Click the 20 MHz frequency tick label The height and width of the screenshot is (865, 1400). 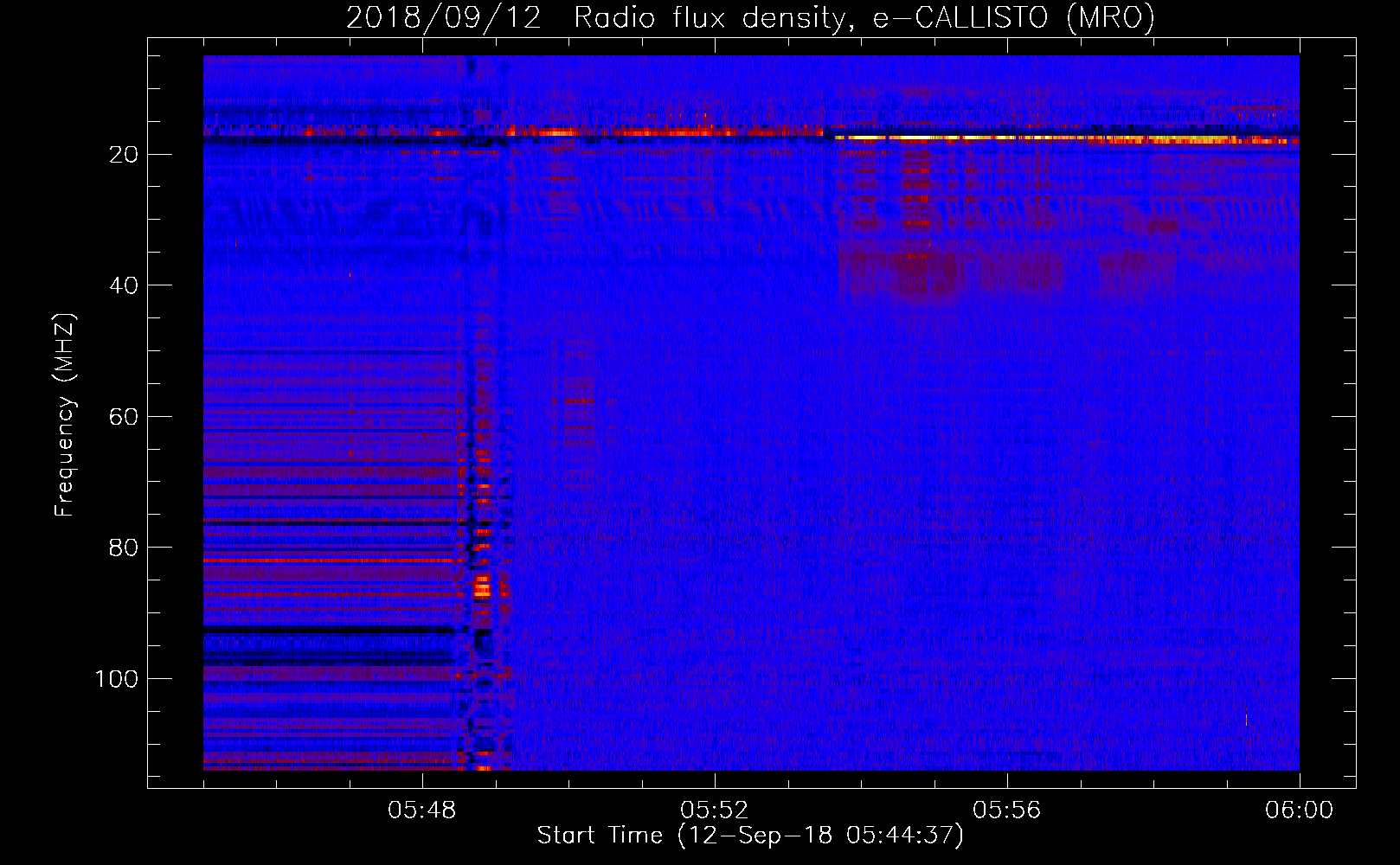coord(124,154)
